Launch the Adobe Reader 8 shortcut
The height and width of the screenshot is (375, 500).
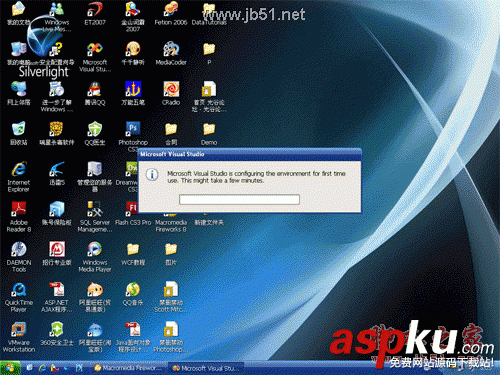pos(19,209)
